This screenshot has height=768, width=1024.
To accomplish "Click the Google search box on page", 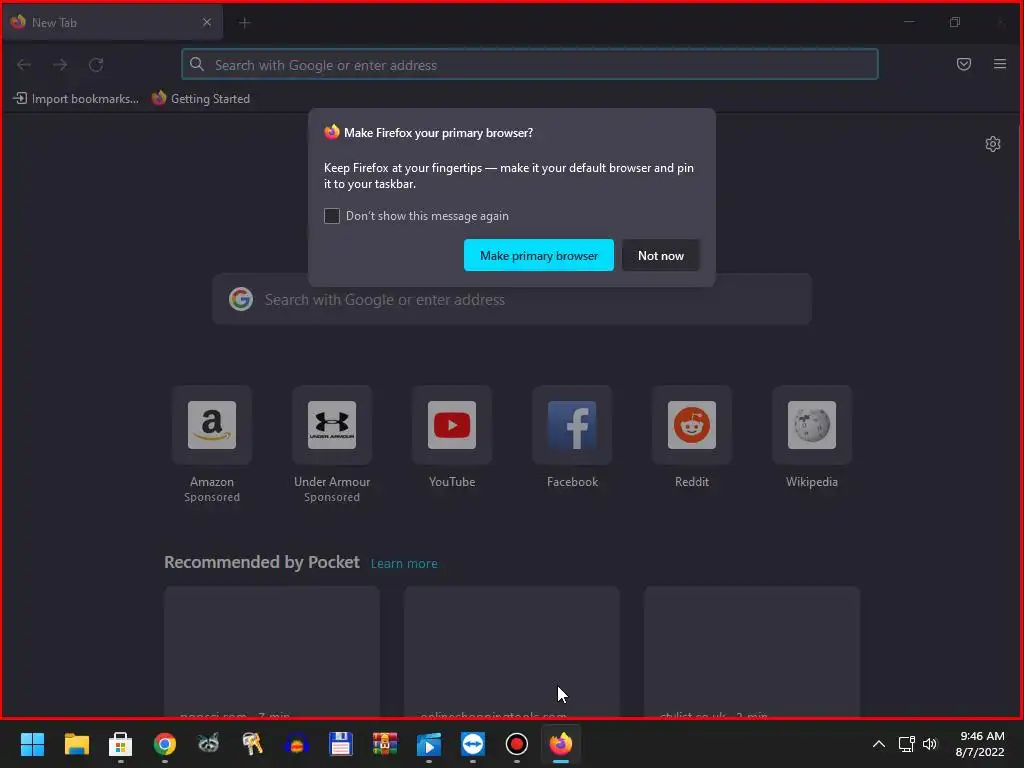I will (x=512, y=300).
